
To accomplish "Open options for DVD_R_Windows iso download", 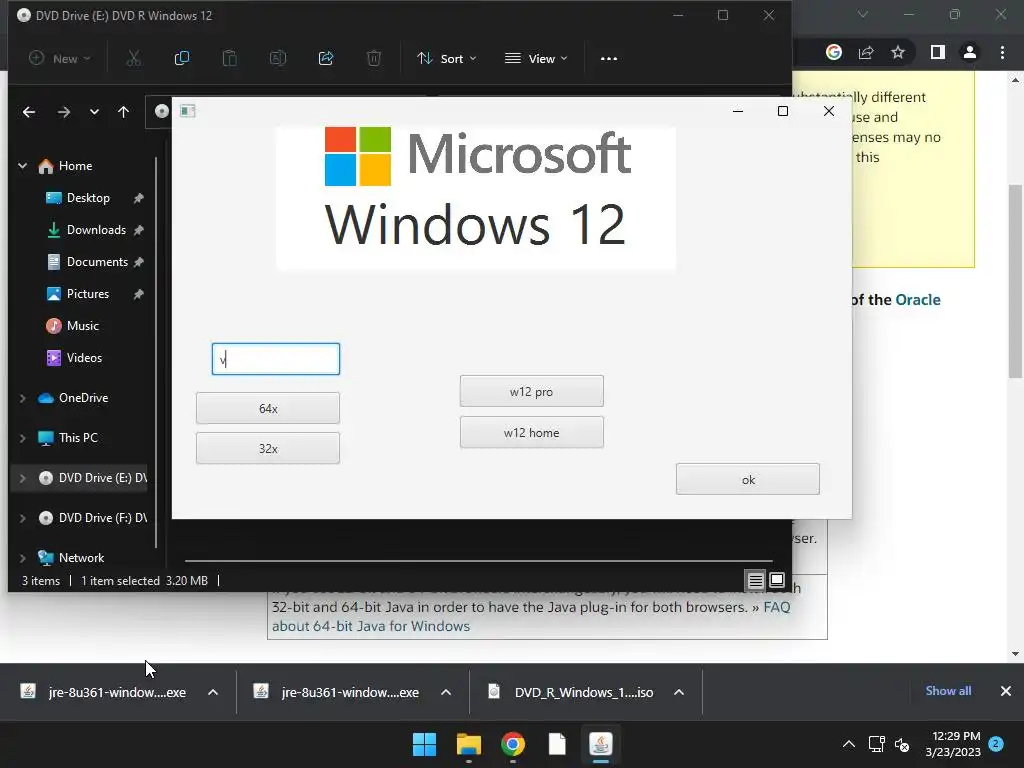I will (679, 692).
